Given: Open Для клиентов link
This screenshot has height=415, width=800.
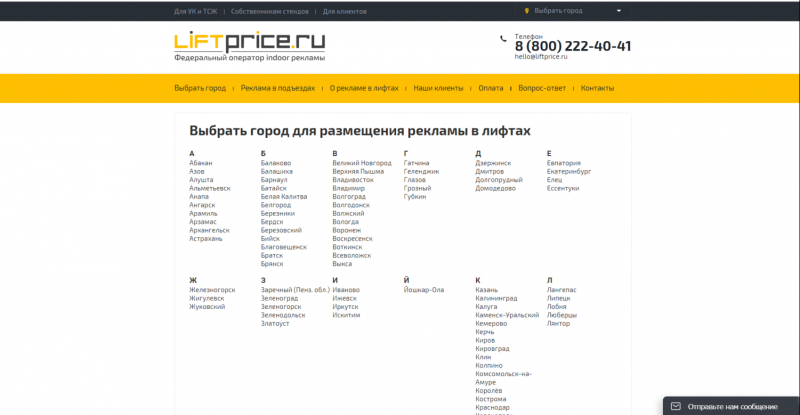Looking at the screenshot, I should tap(344, 11).
